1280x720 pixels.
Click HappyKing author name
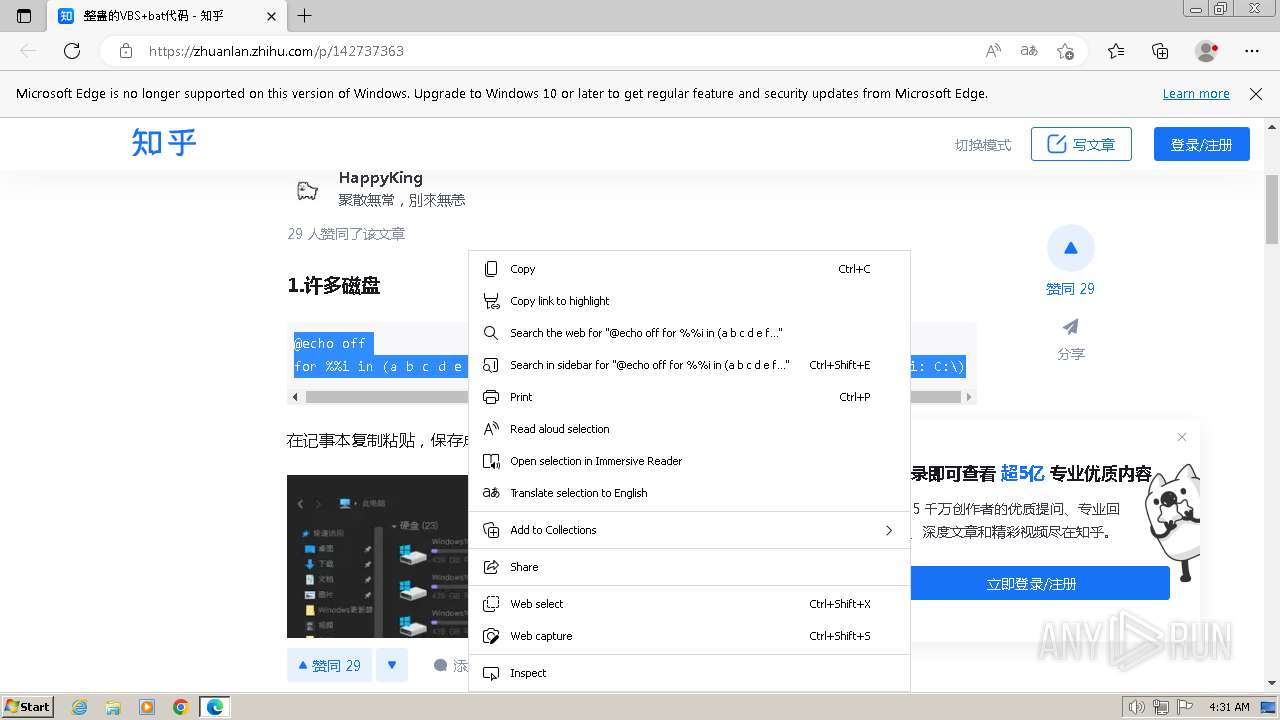pyautogui.click(x=380, y=177)
